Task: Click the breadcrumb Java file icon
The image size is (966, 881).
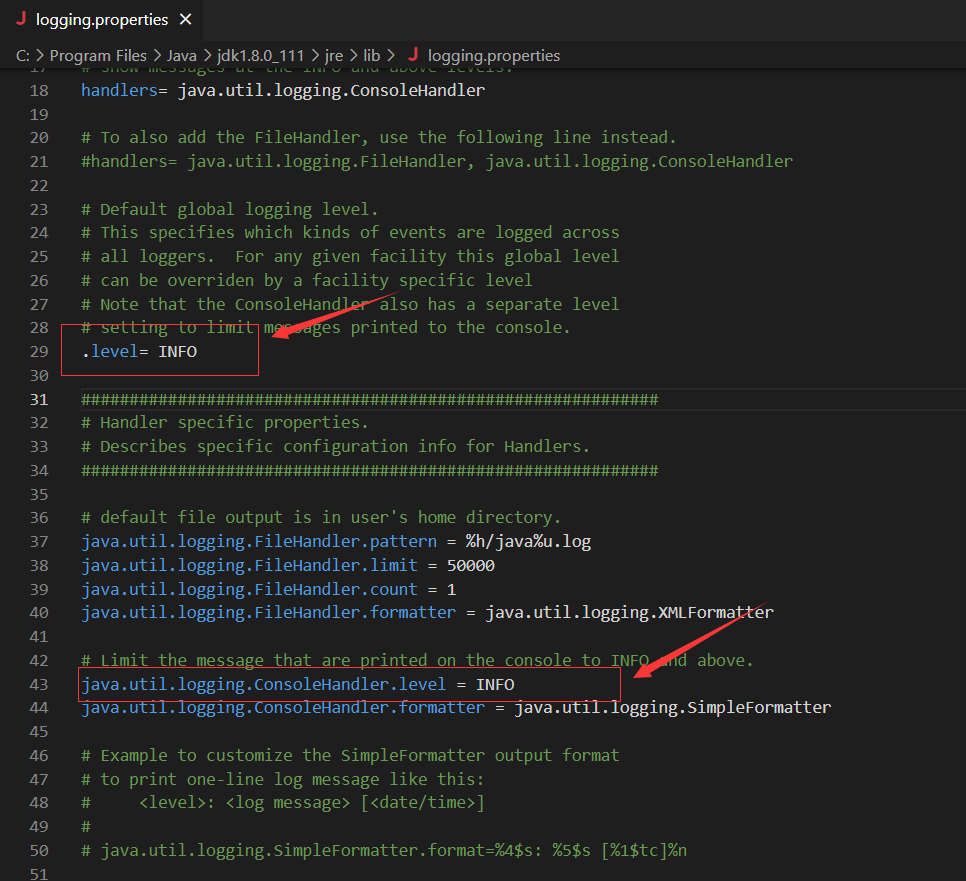Action: 413,55
